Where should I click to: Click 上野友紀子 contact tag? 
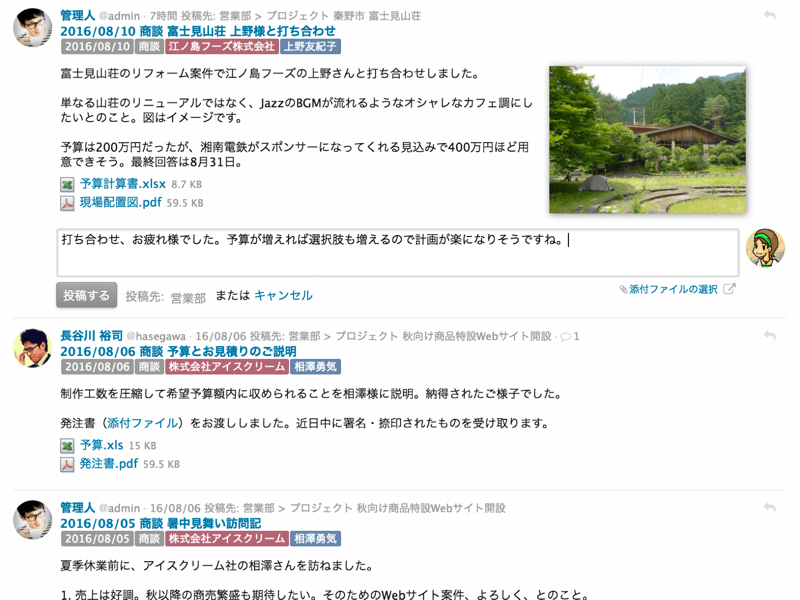pos(310,46)
